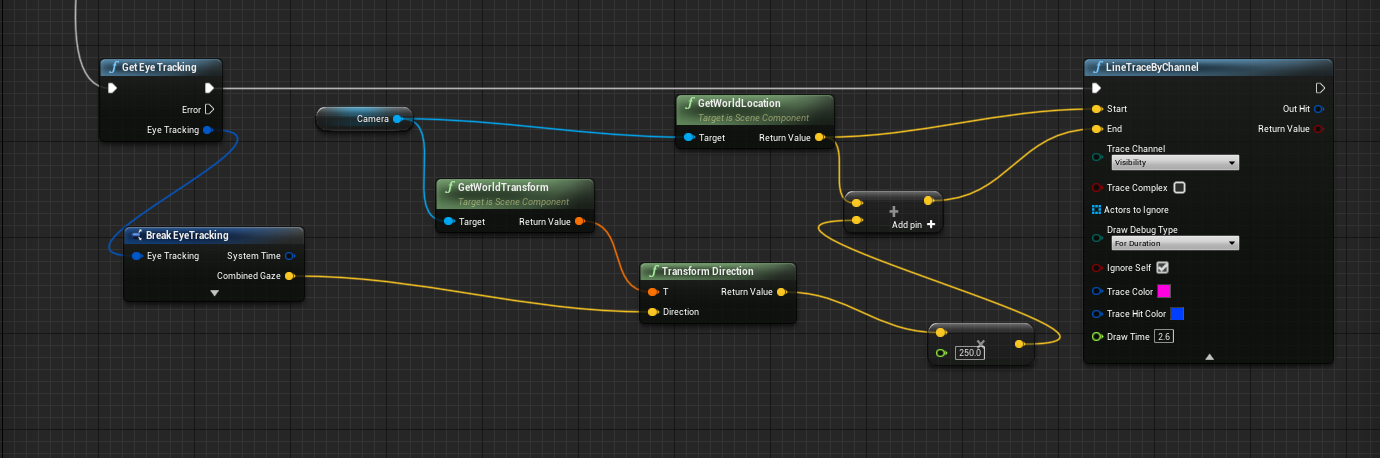
Task: Select the Get Eye Tracking node title
Action: [x=159, y=67]
